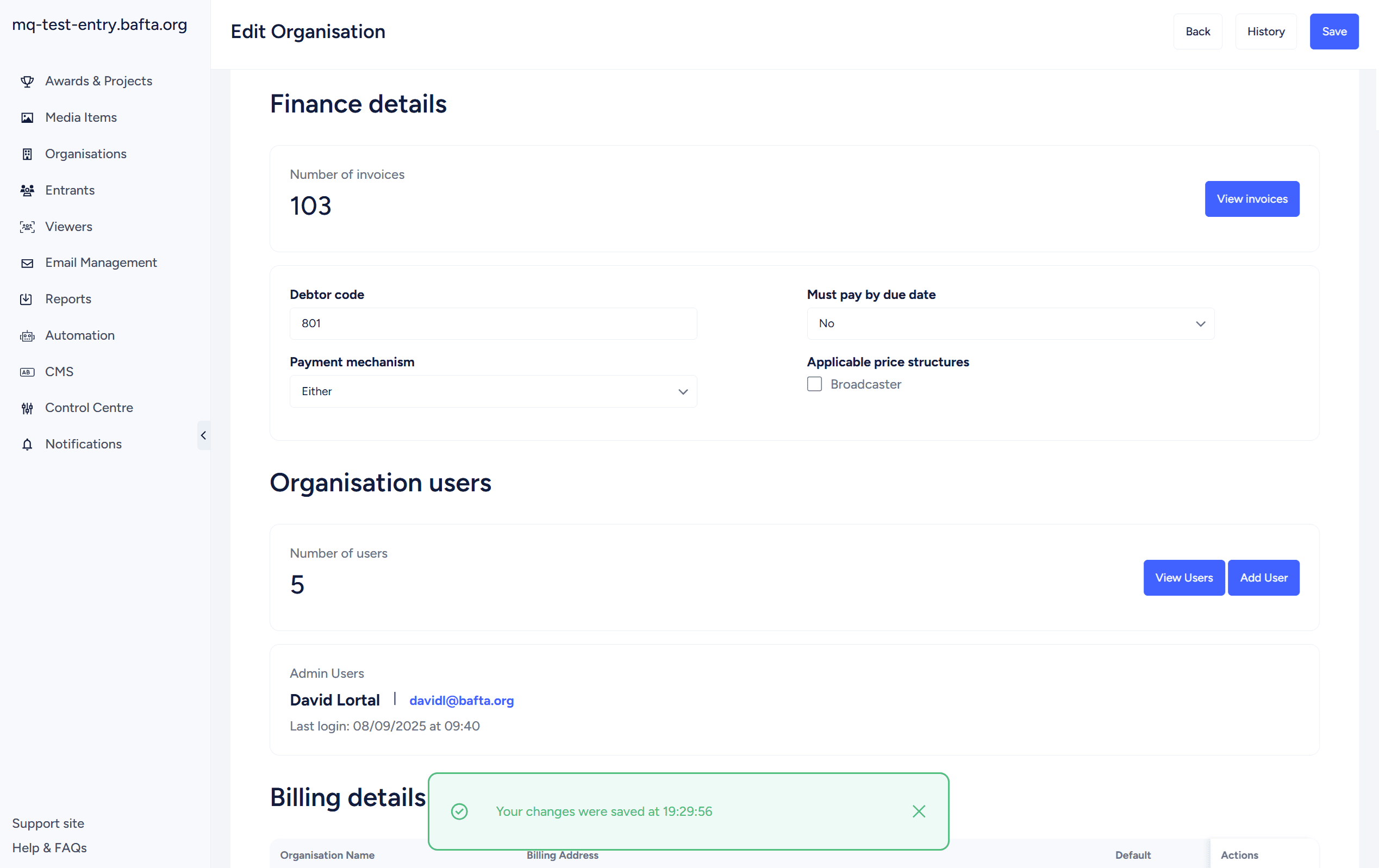Collapse the sidebar with the chevron arrow
1379x868 pixels.
coord(203,436)
